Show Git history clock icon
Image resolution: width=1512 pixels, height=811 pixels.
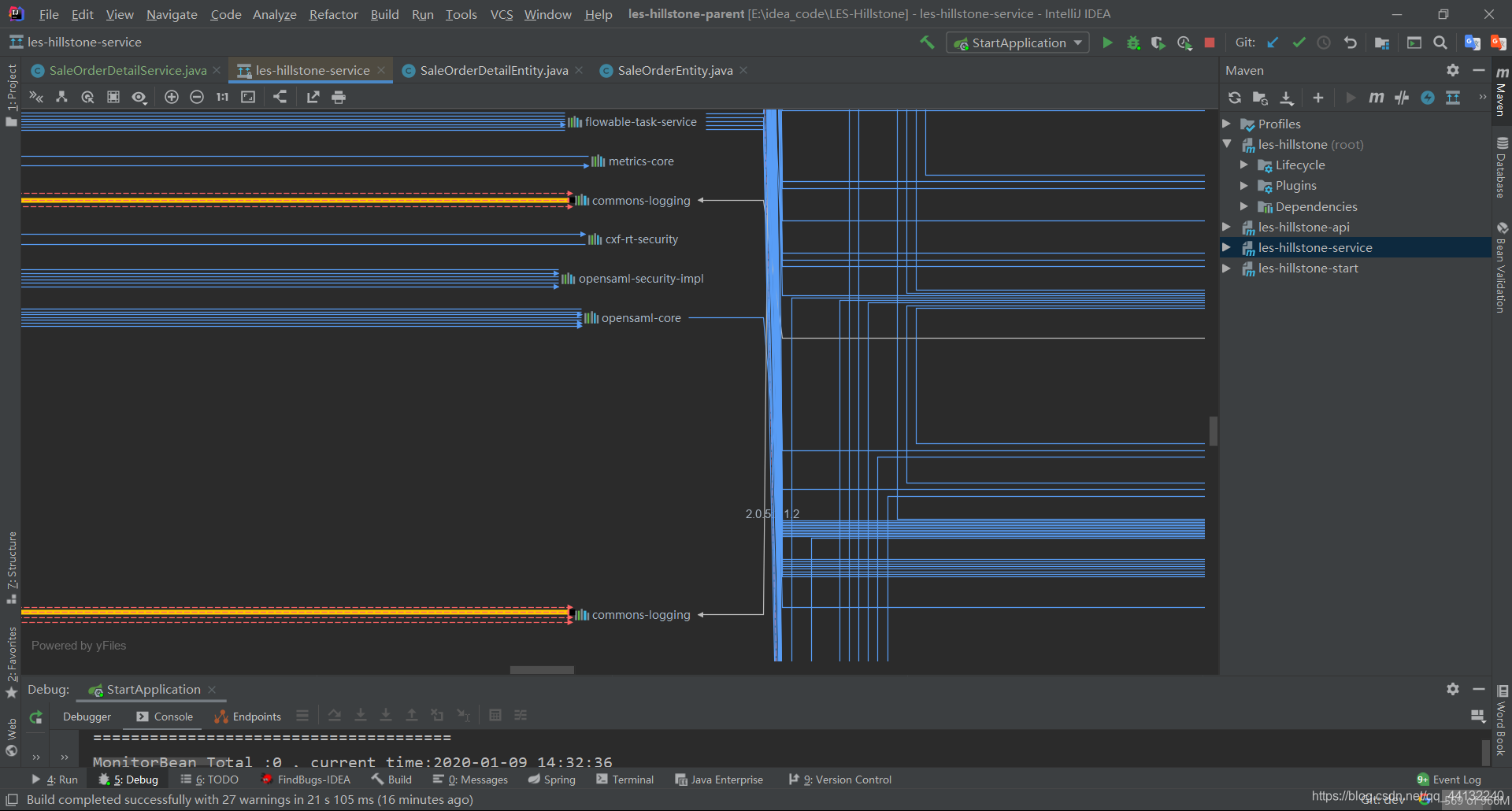point(1324,43)
